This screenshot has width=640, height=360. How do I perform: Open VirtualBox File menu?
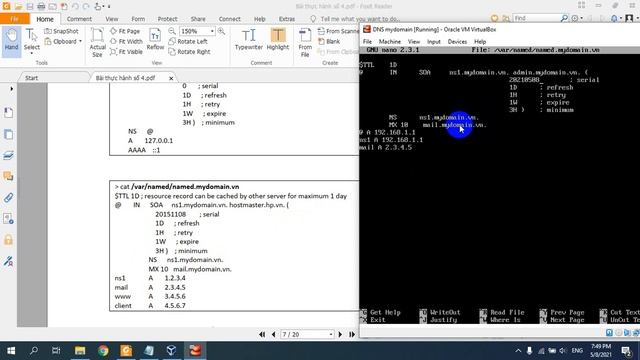367,42
